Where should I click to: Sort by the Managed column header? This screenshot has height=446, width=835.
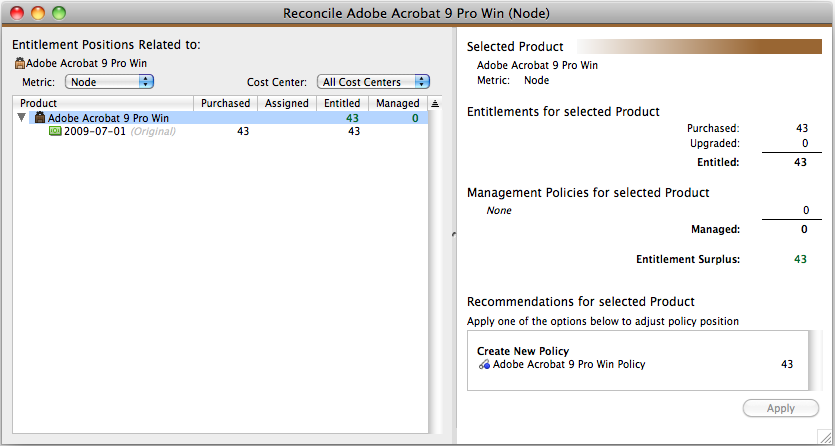(x=398, y=103)
